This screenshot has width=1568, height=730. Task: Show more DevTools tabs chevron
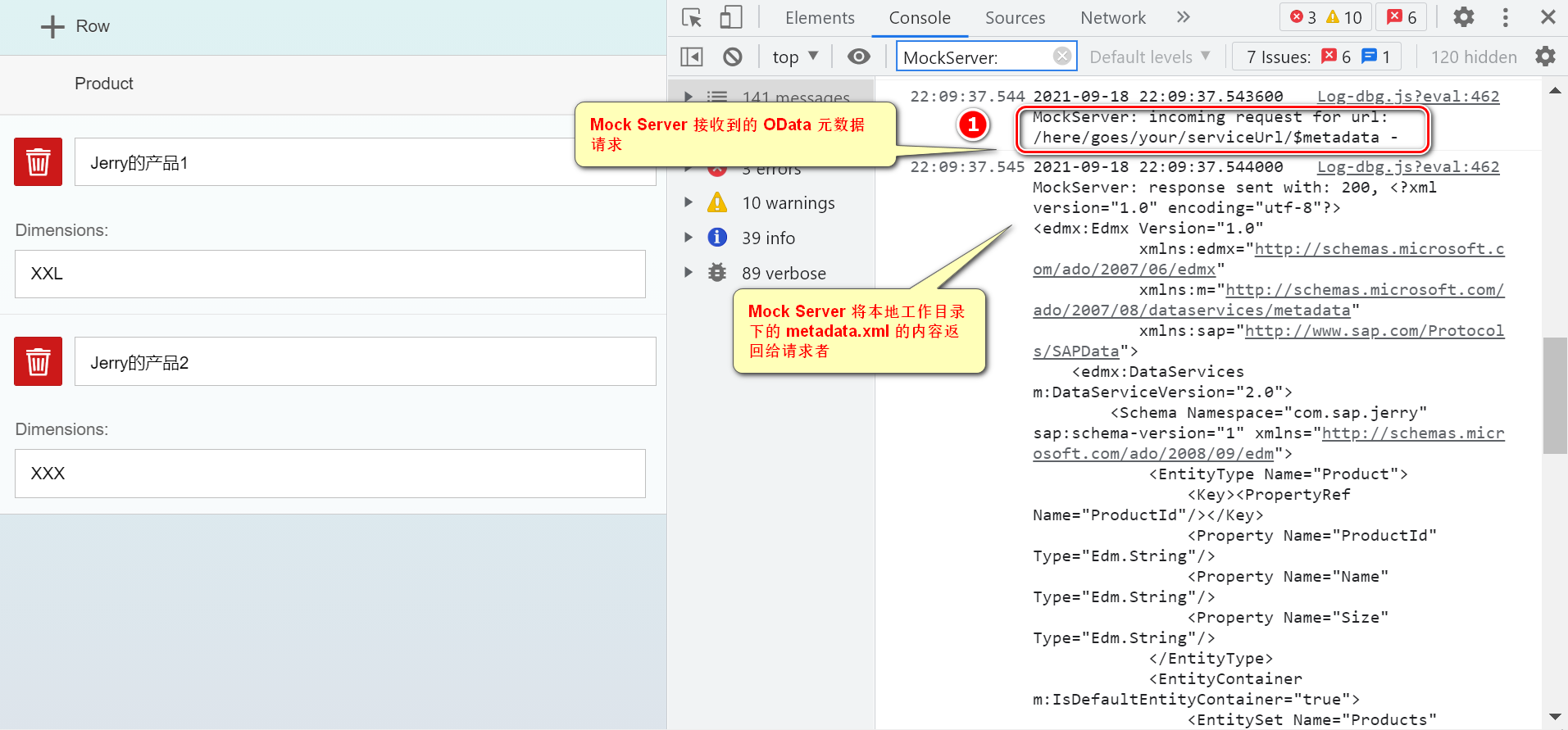click(x=1183, y=17)
